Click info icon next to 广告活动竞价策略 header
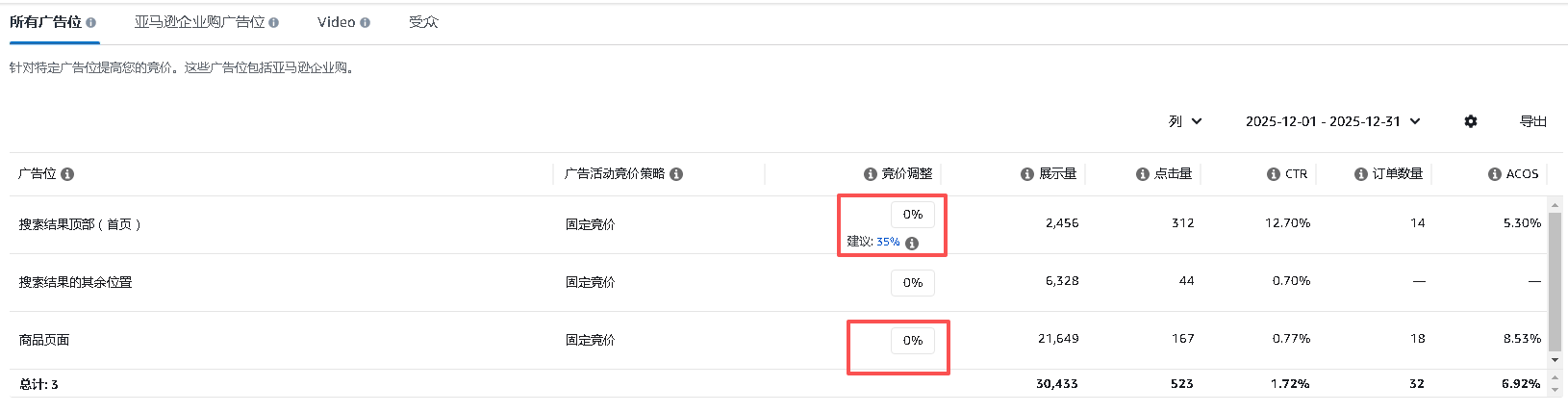1568x413 pixels. click(676, 174)
